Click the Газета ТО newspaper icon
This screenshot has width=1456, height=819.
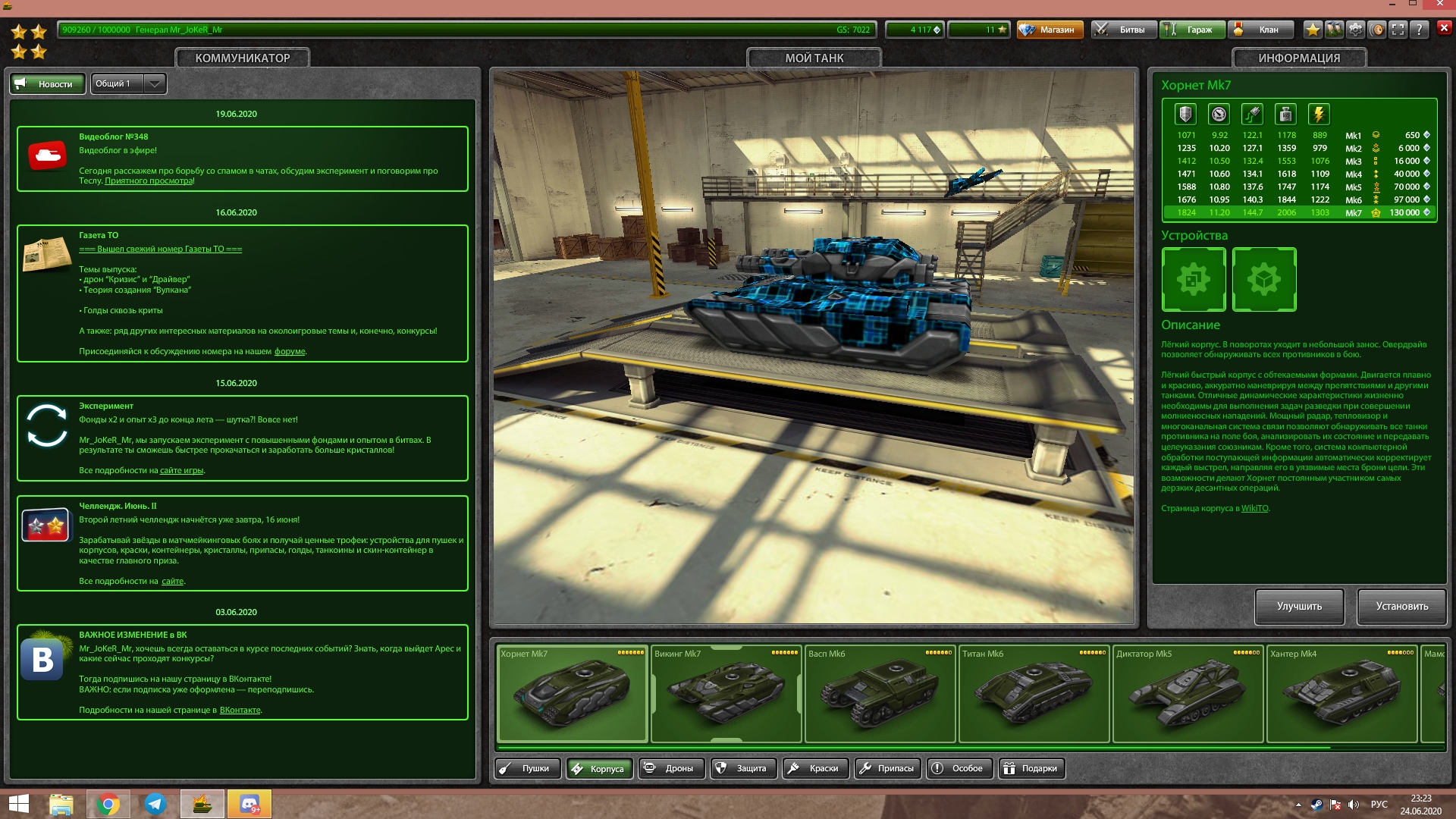point(47,254)
